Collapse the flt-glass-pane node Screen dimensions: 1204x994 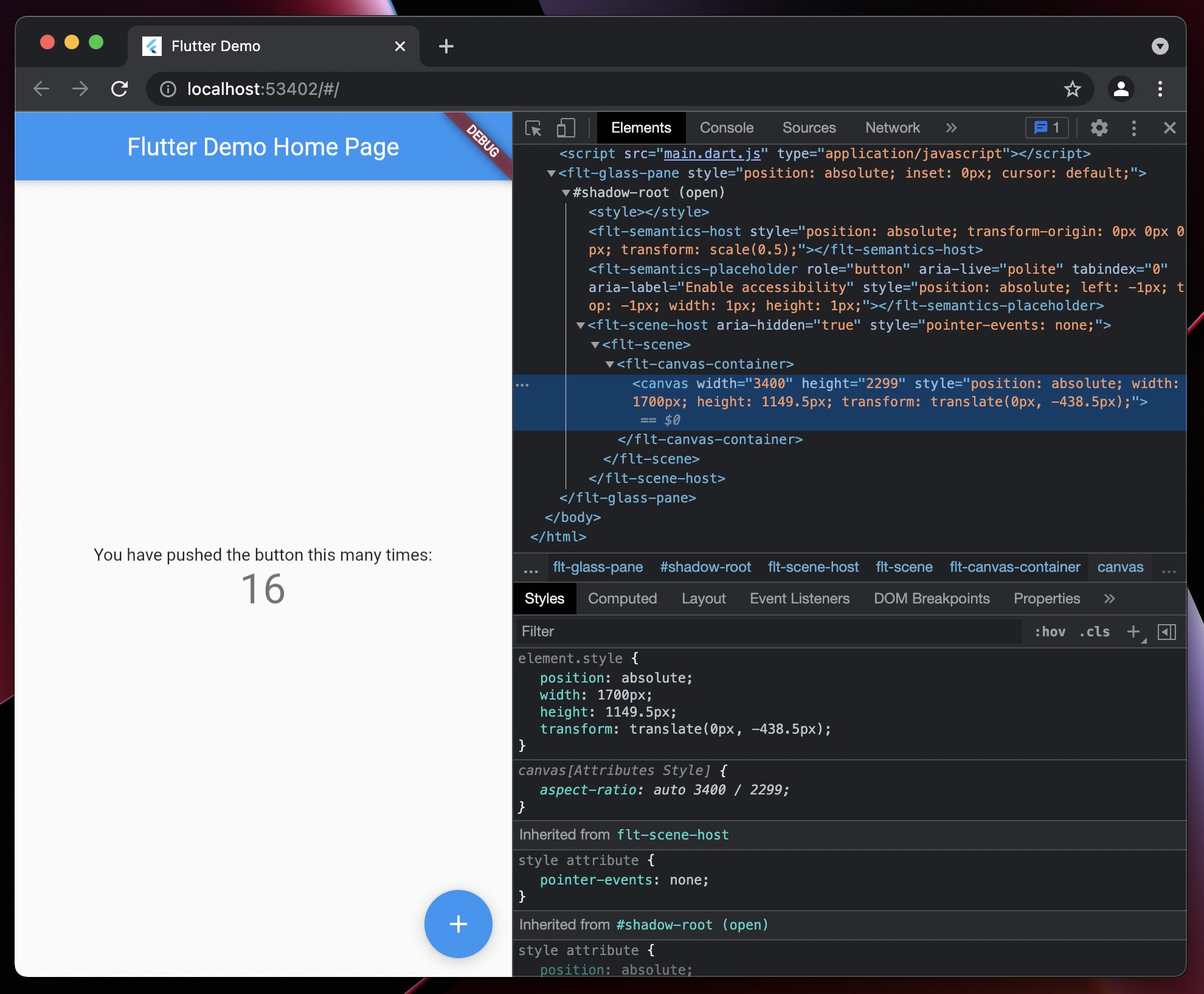[551, 174]
